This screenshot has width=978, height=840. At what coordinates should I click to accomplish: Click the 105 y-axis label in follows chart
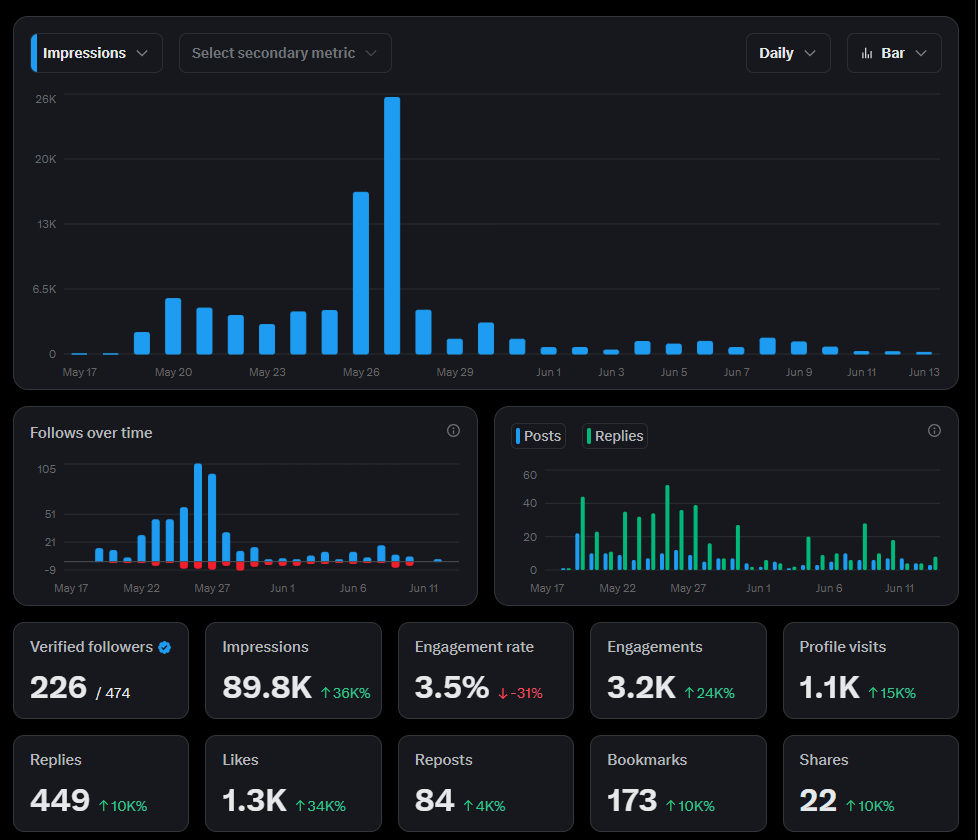coord(47,469)
